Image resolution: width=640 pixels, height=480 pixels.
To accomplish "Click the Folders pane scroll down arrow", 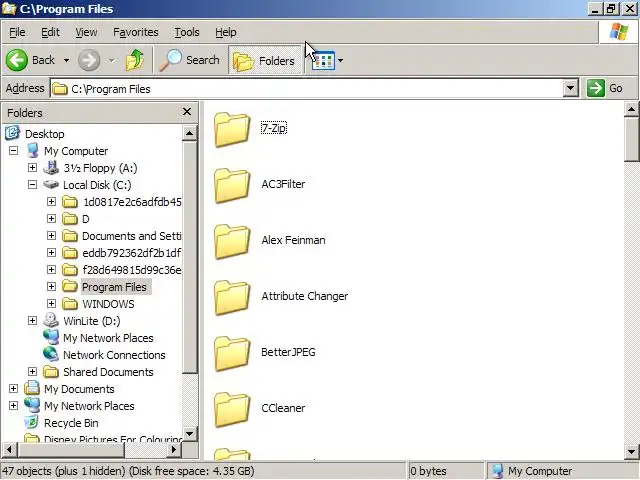I will point(189,433).
